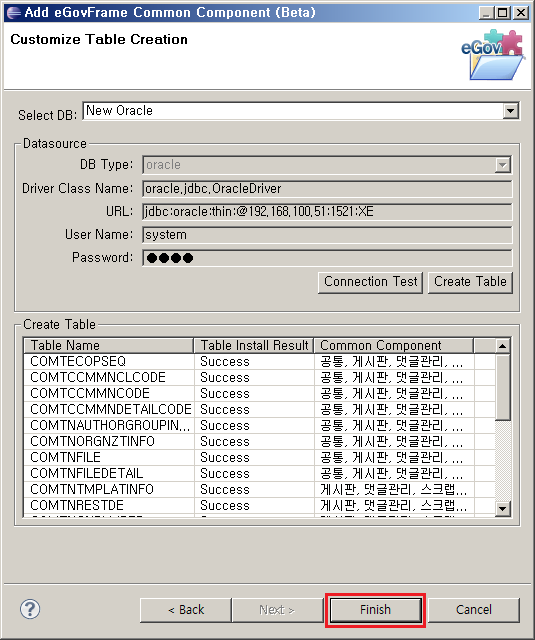The width and height of the screenshot is (535, 640).
Task: Click the Table Install Result column header
Action: (254, 346)
